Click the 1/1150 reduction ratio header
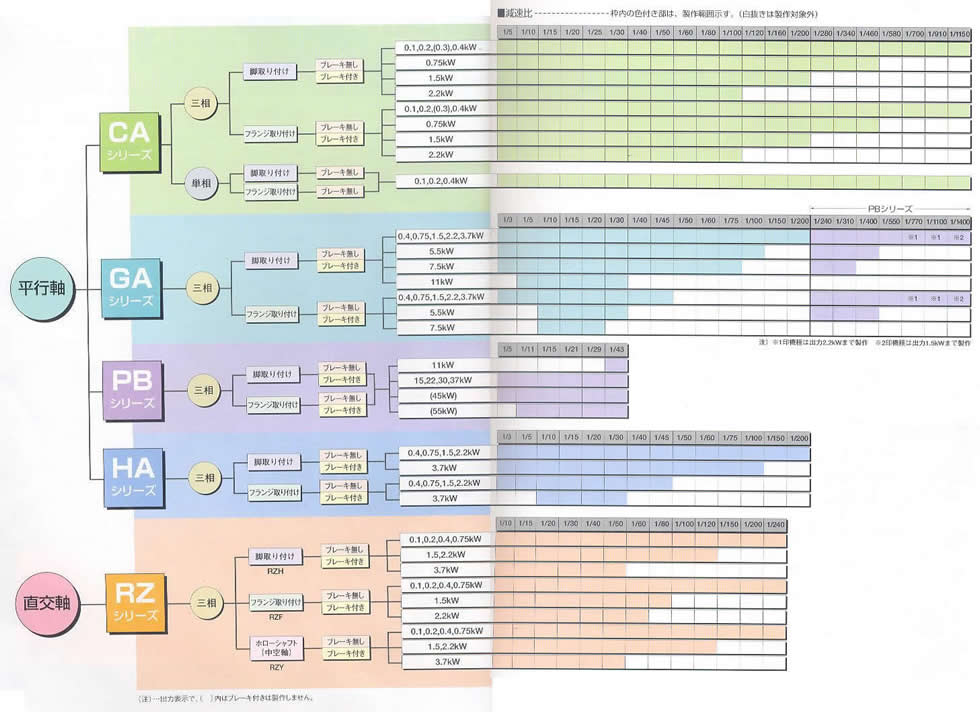 coord(960,33)
